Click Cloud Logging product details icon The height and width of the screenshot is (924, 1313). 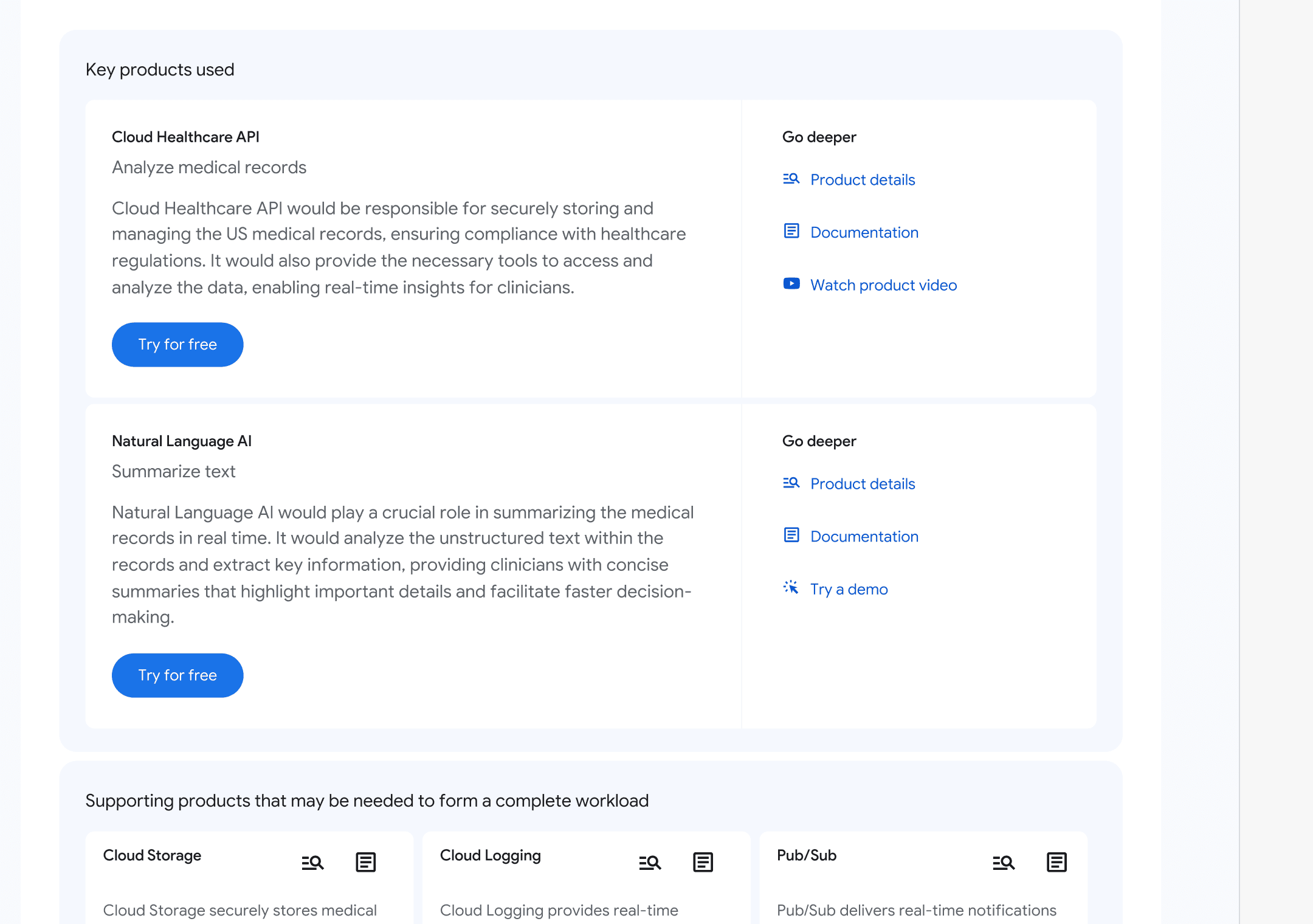click(x=650, y=862)
